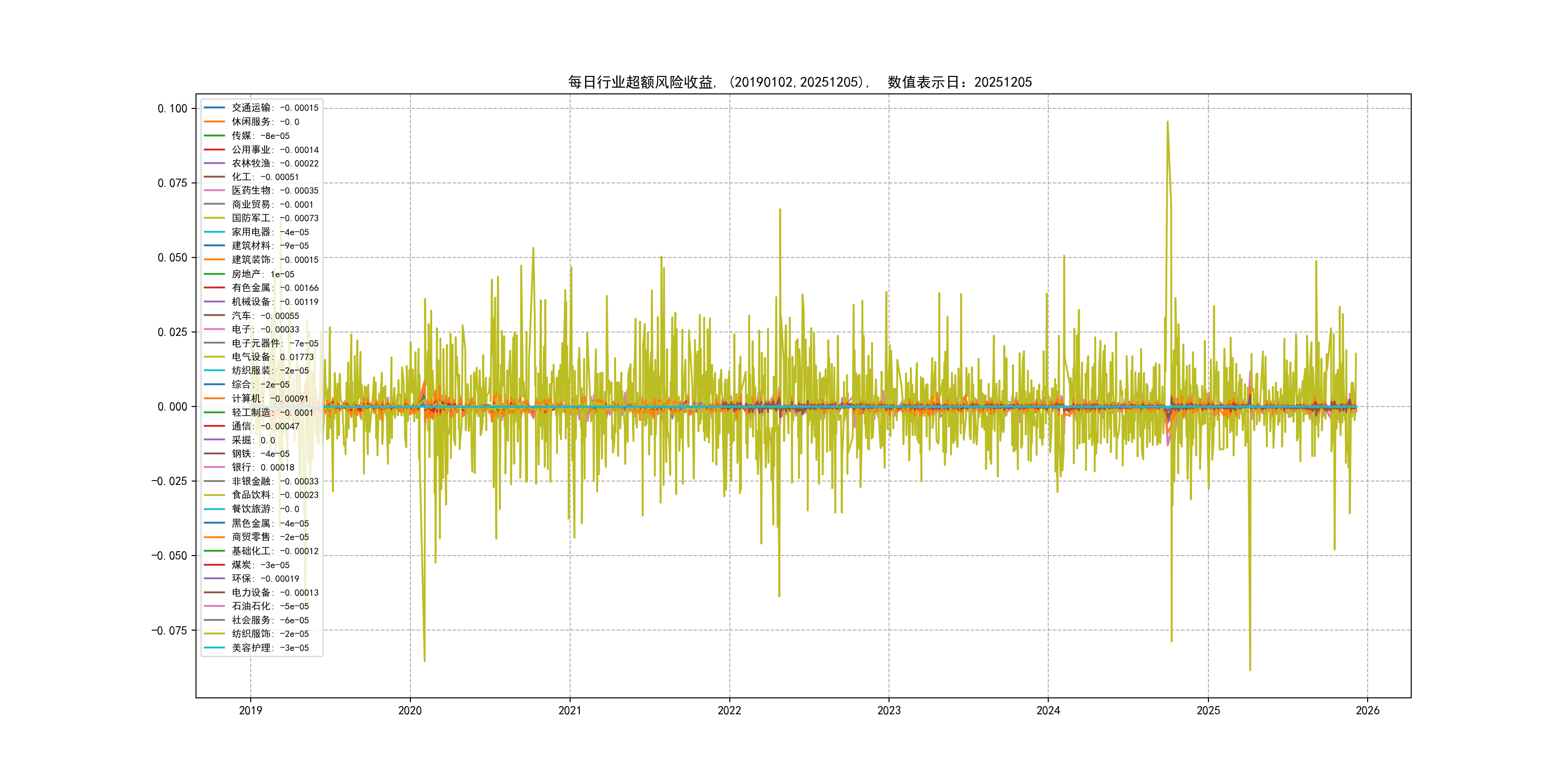Click the 2026 x-axis tick label
This screenshot has width=1568, height=784.
tap(1367, 710)
